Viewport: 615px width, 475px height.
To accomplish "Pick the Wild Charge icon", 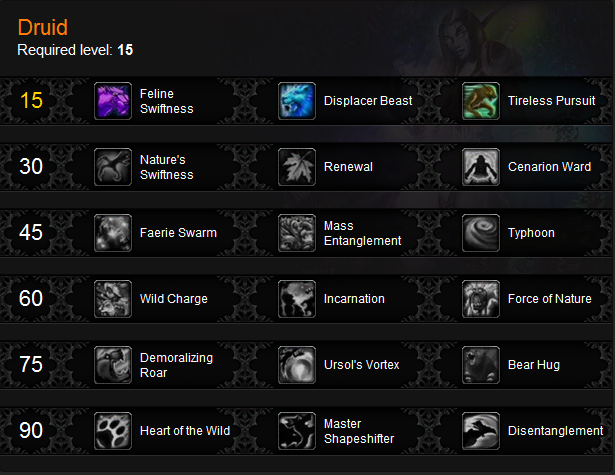I will click(113, 299).
